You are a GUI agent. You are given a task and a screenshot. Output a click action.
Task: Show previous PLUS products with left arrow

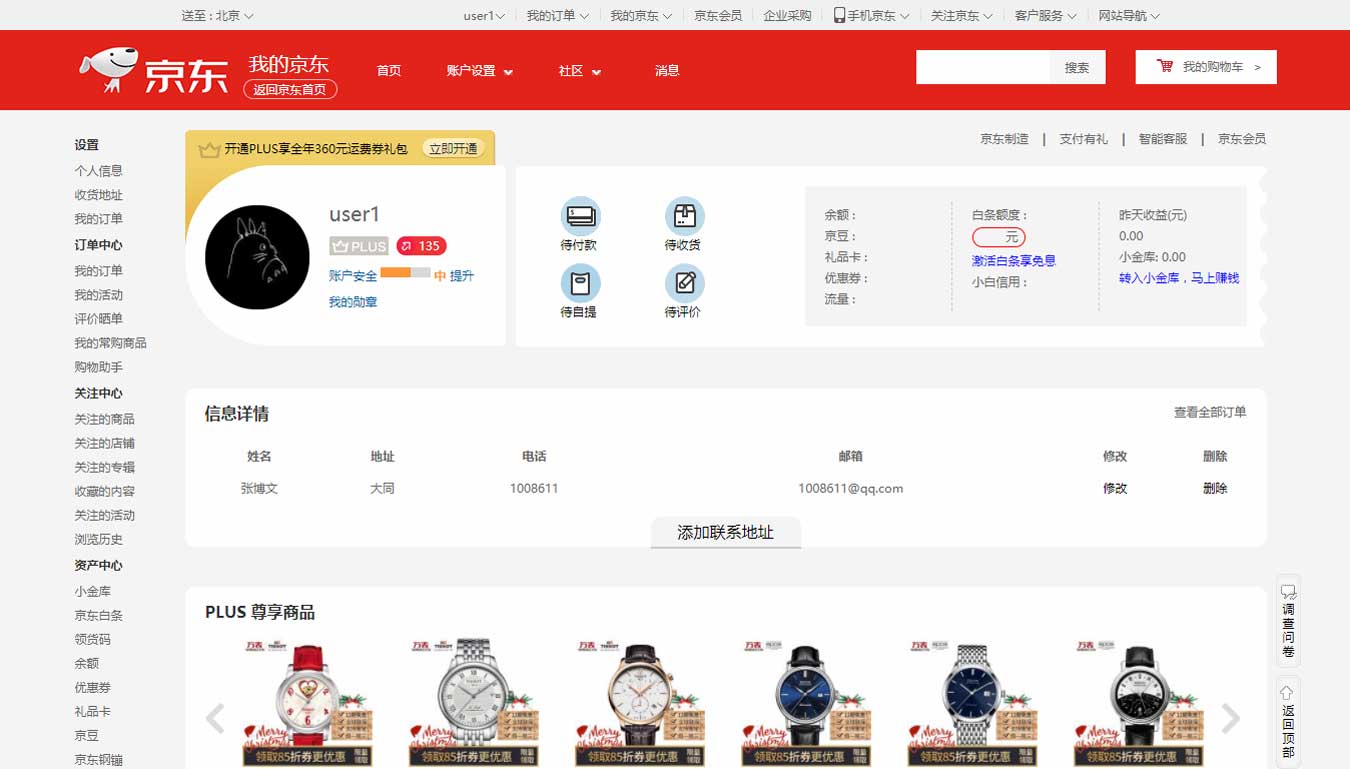(215, 717)
